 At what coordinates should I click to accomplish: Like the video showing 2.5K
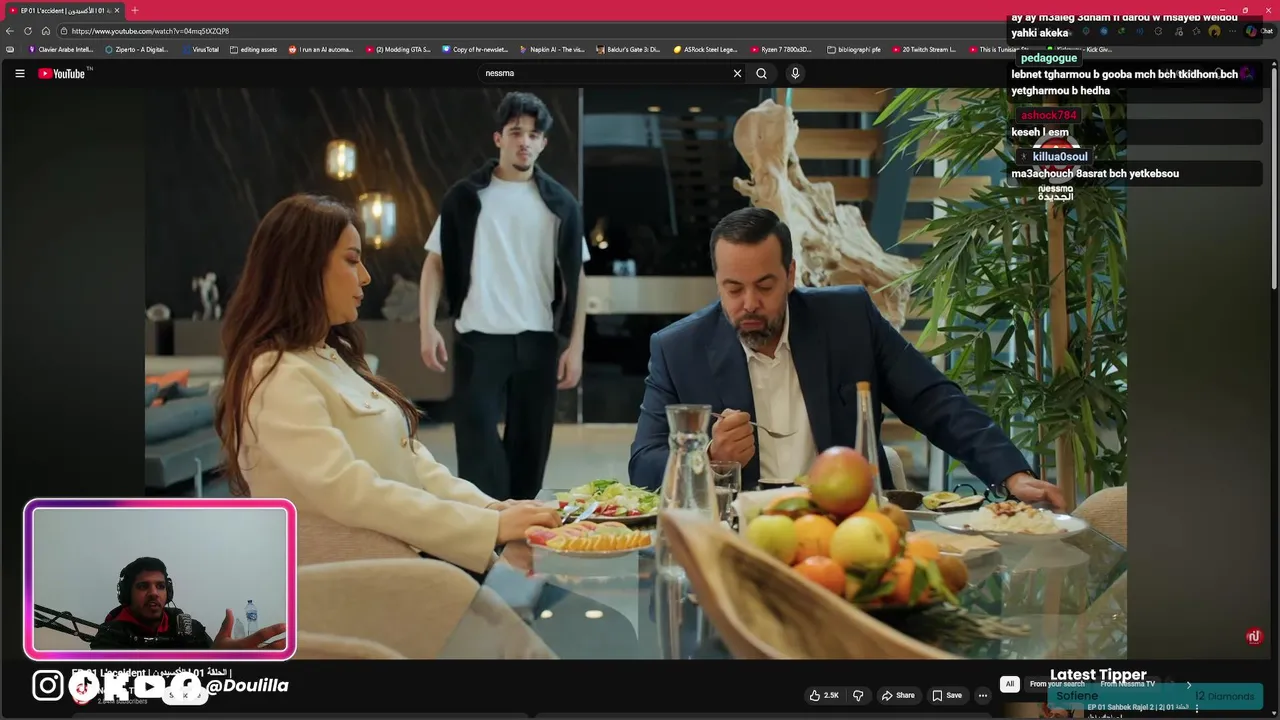pyautogui.click(x=825, y=695)
